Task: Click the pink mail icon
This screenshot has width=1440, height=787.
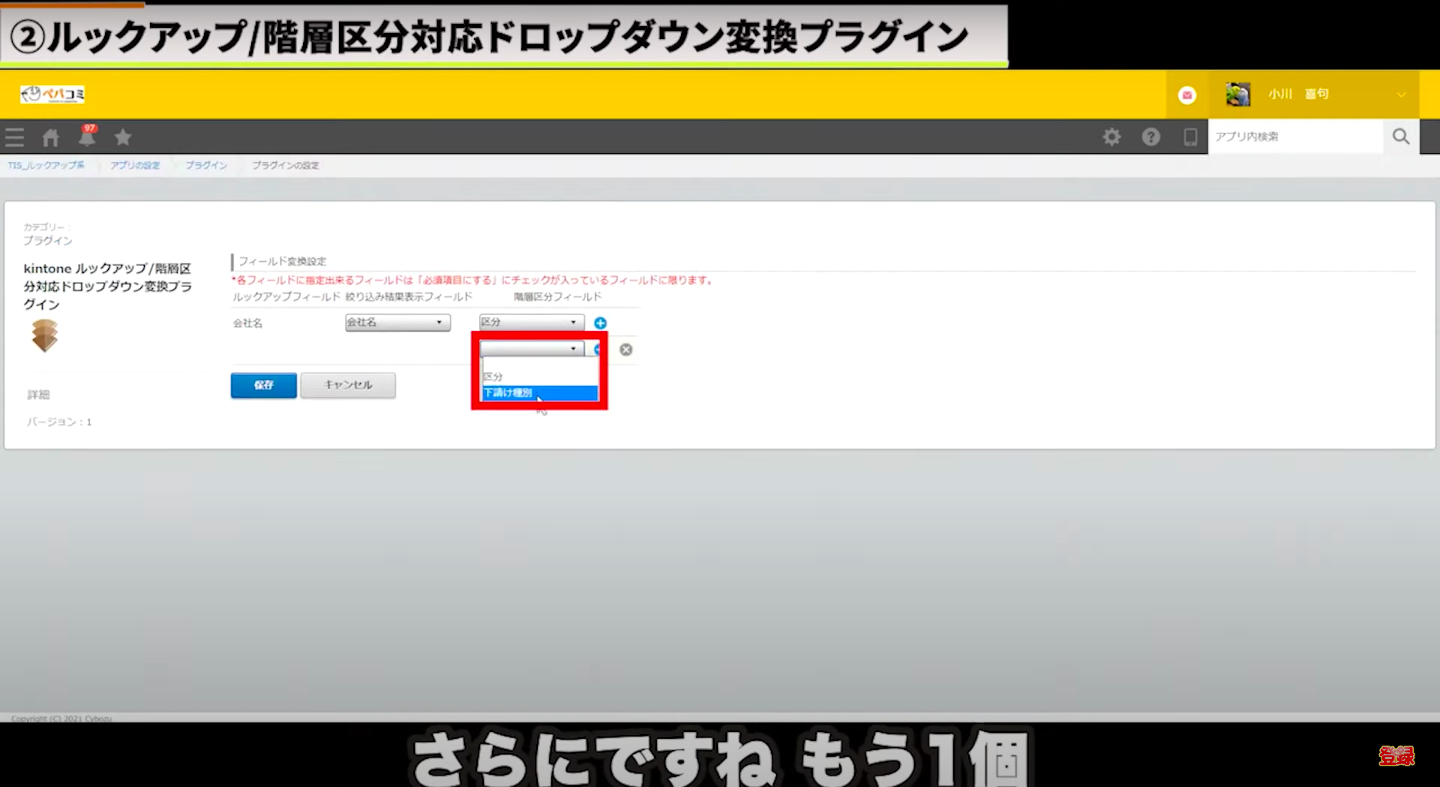Action: tap(1187, 95)
